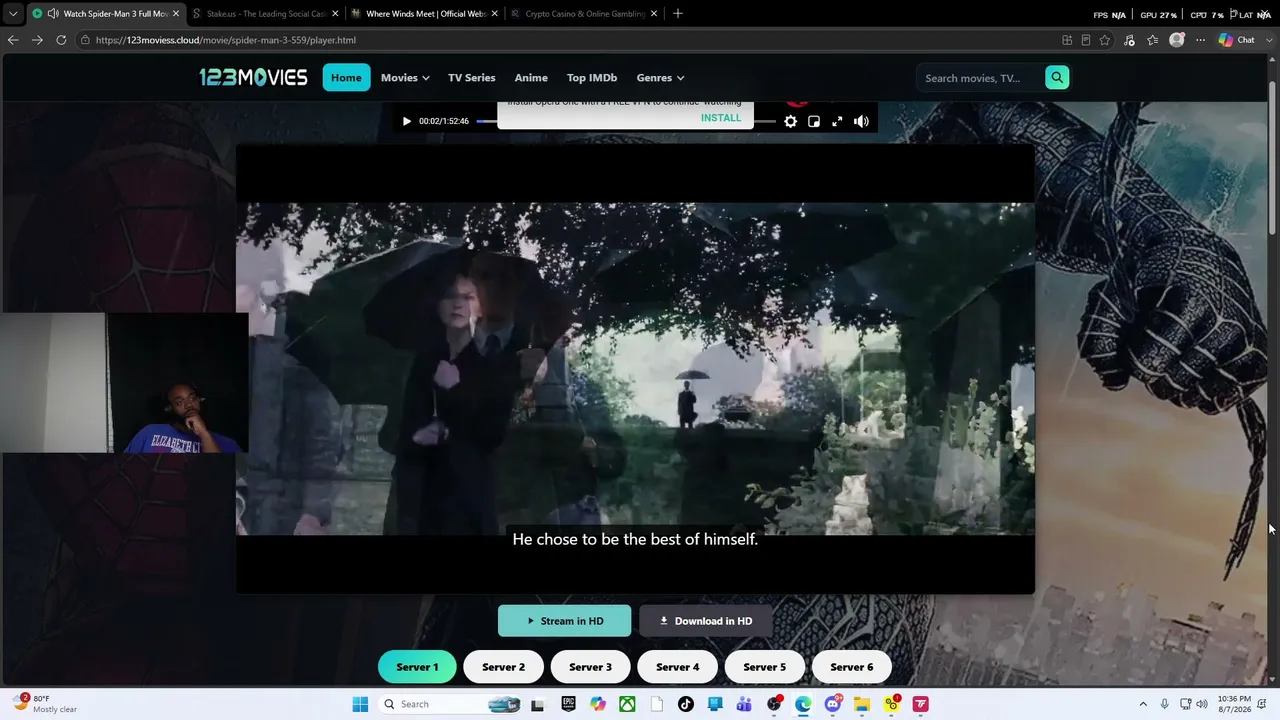Open TikTok from the taskbar

pyautogui.click(x=686, y=704)
